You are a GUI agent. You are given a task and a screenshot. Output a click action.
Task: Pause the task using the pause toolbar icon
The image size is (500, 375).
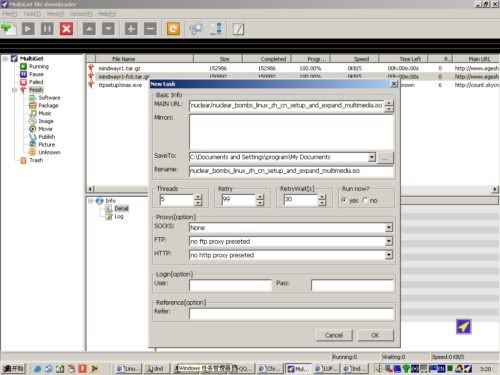(x=47, y=29)
